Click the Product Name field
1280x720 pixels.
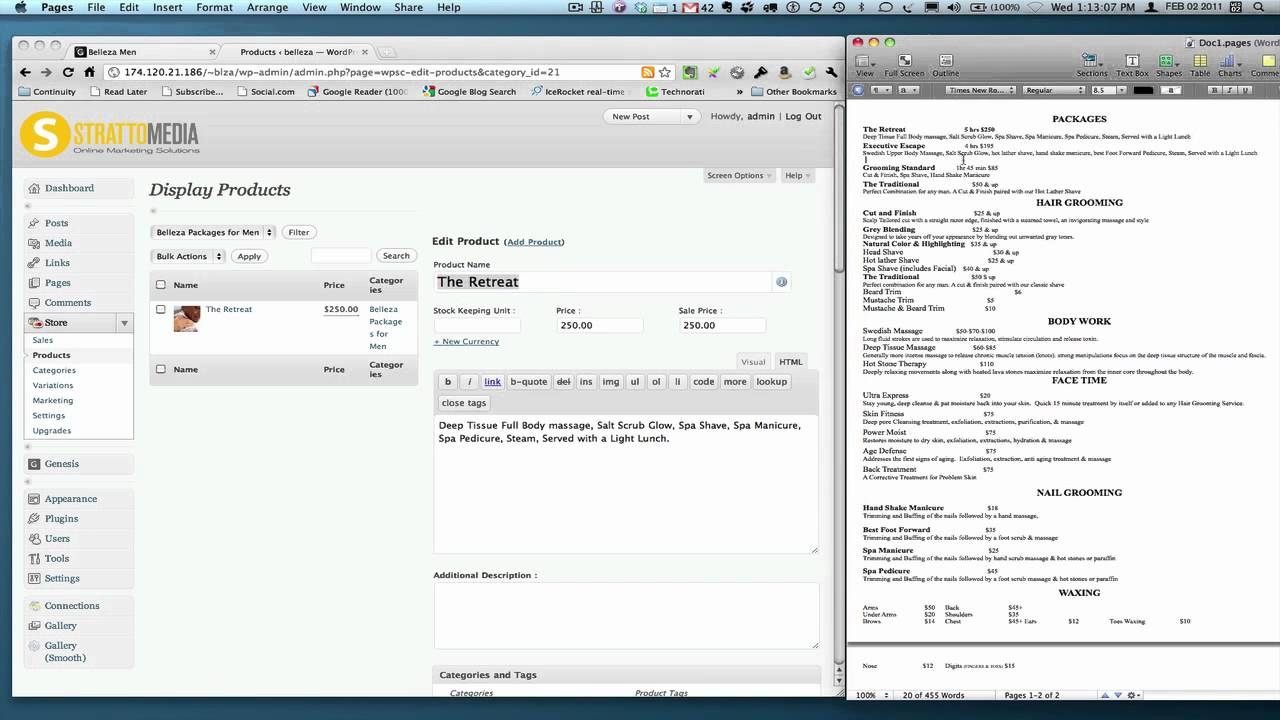pyautogui.click(x=602, y=282)
